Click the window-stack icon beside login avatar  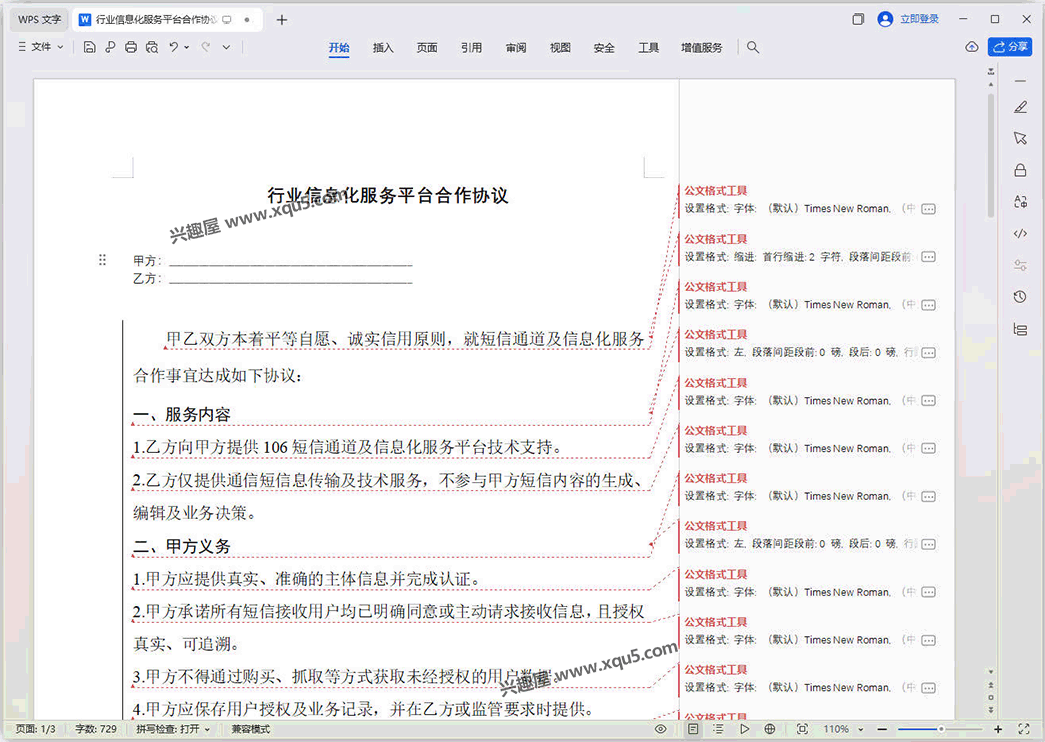[858, 19]
